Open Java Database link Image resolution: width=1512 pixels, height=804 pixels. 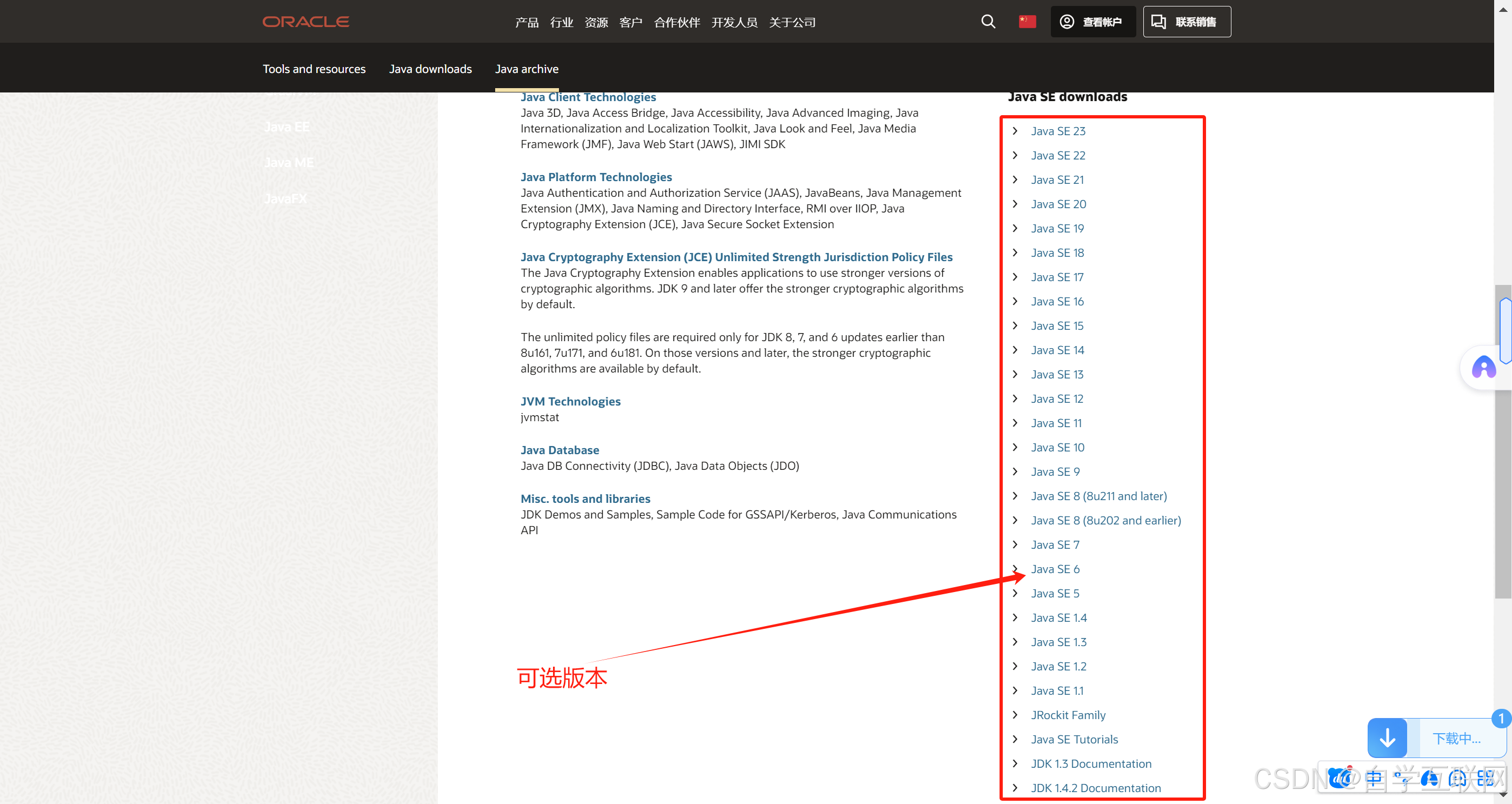pos(559,449)
